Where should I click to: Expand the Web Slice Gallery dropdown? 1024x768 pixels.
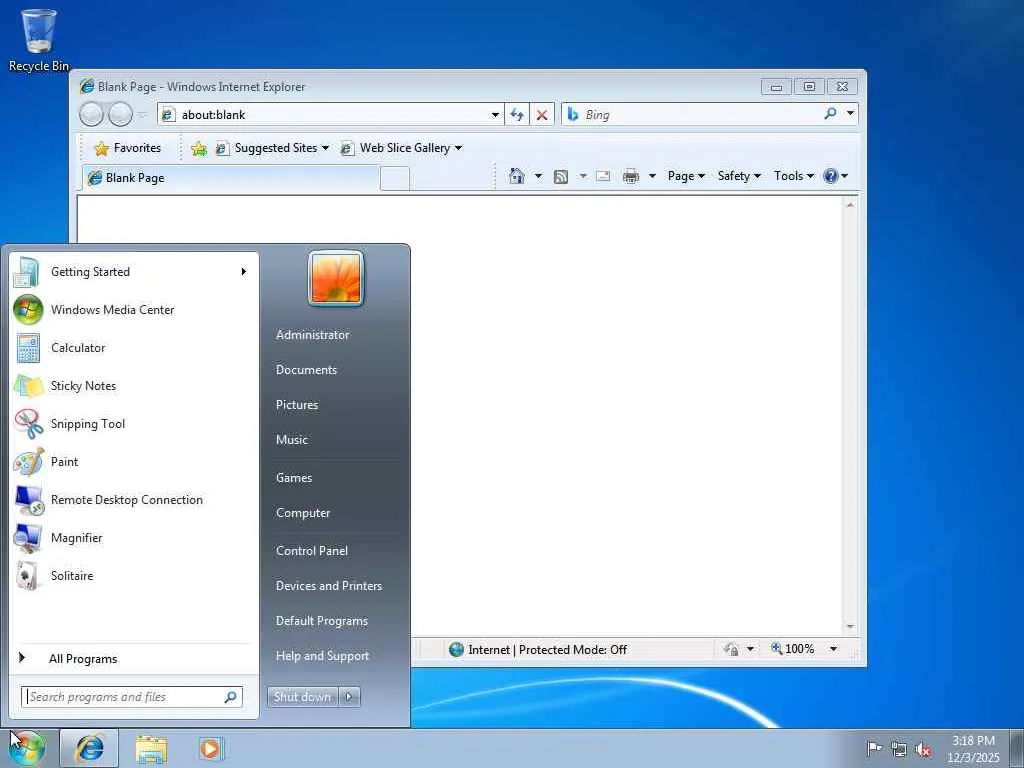458,148
